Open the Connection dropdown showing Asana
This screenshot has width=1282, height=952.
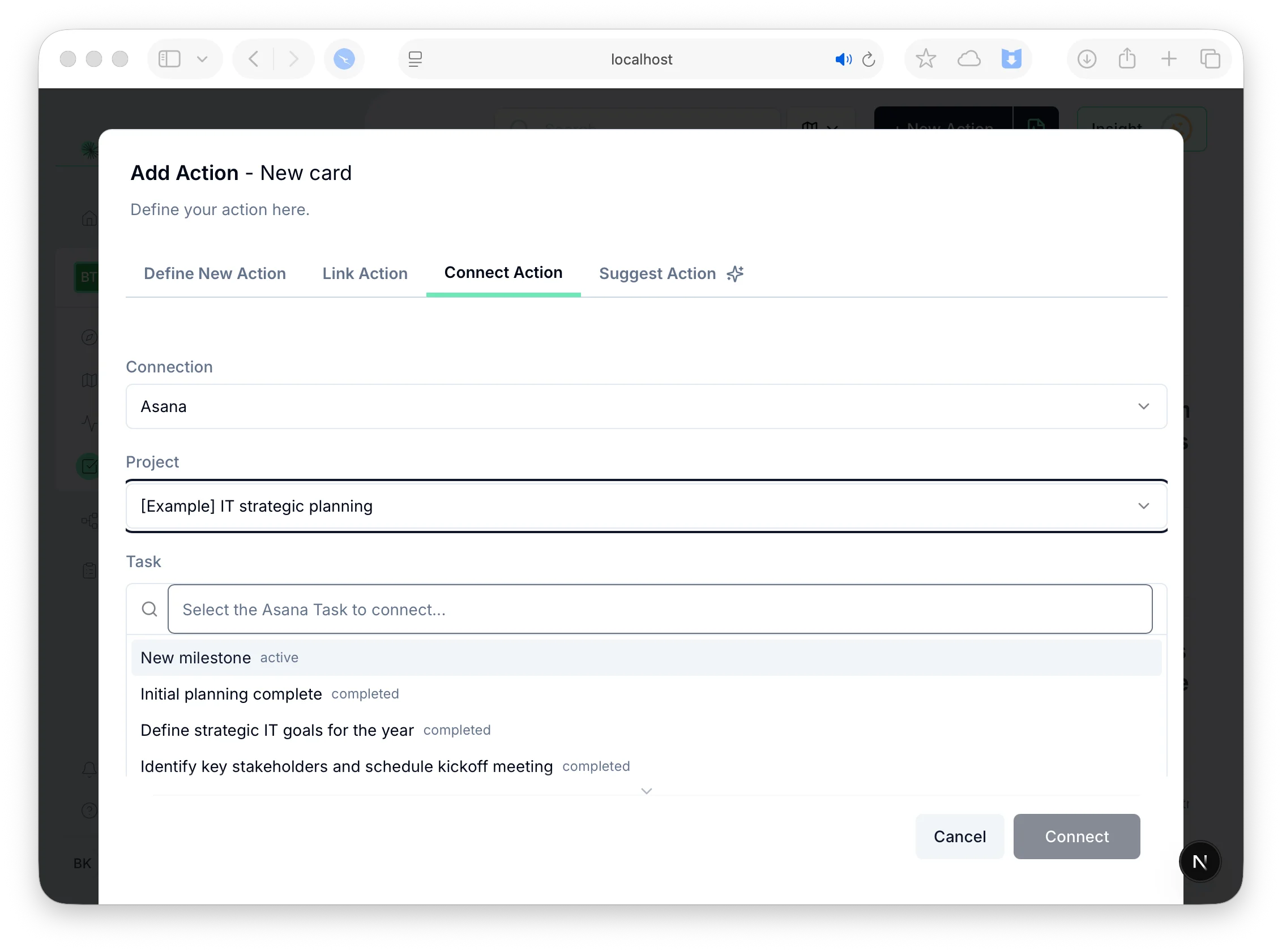646,406
